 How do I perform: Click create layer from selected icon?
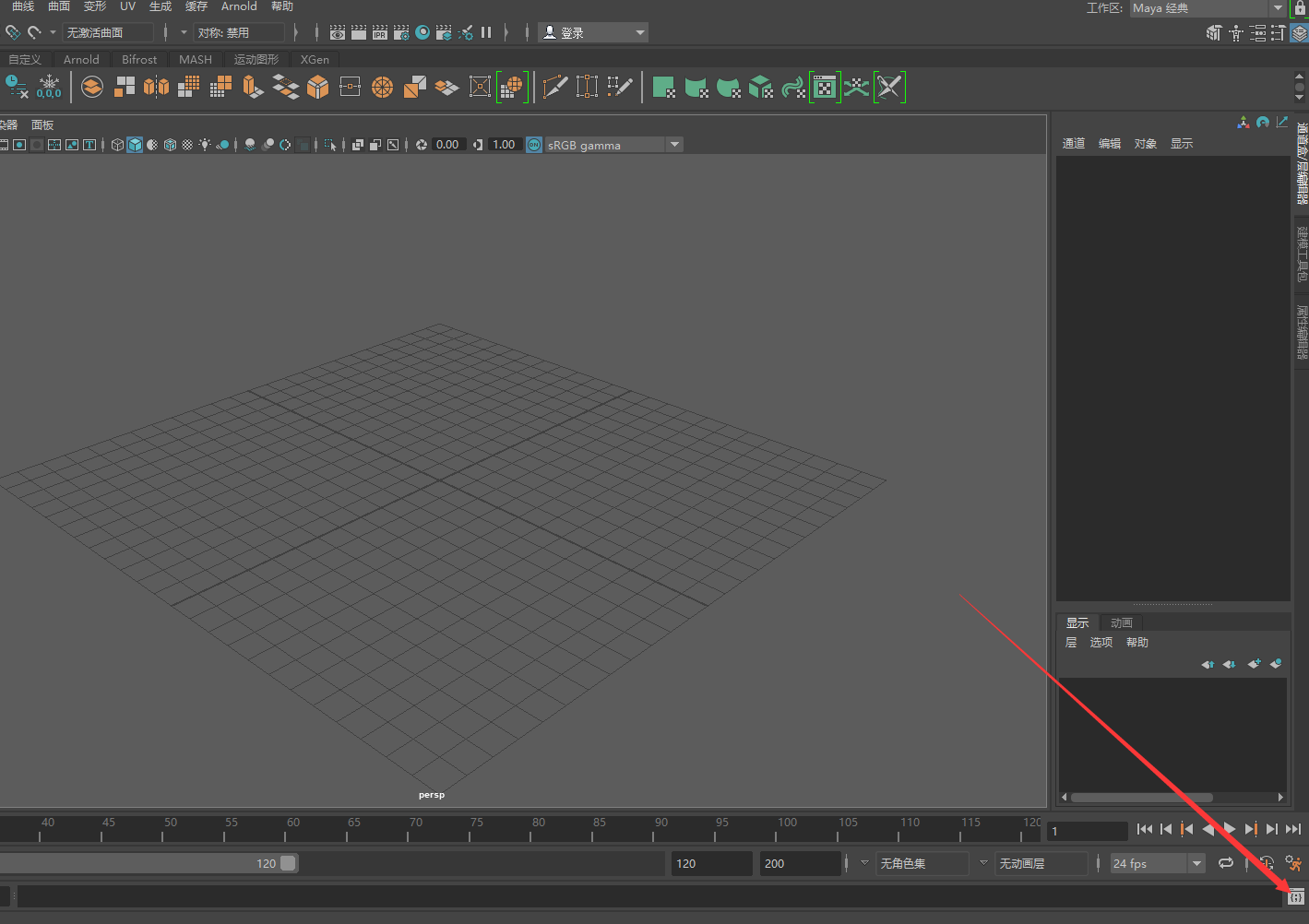coord(1276,664)
